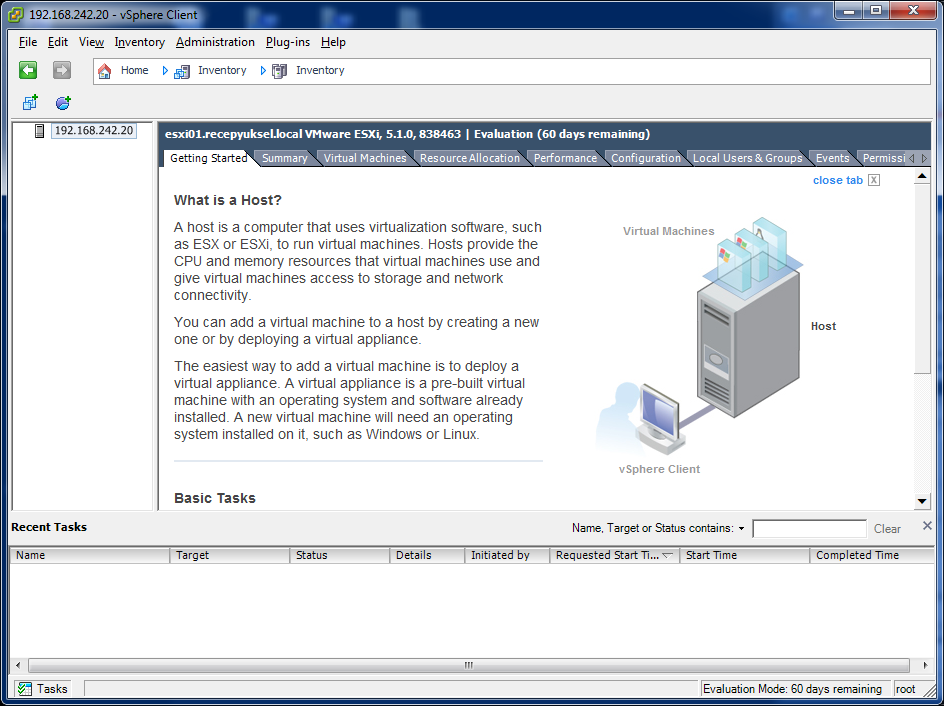Click the Start Time column header

coord(745,556)
